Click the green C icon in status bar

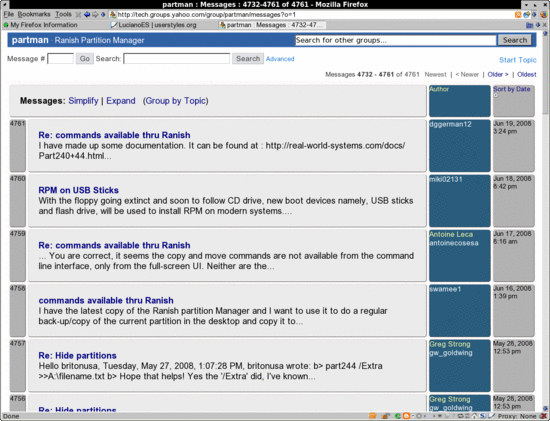coord(397,416)
